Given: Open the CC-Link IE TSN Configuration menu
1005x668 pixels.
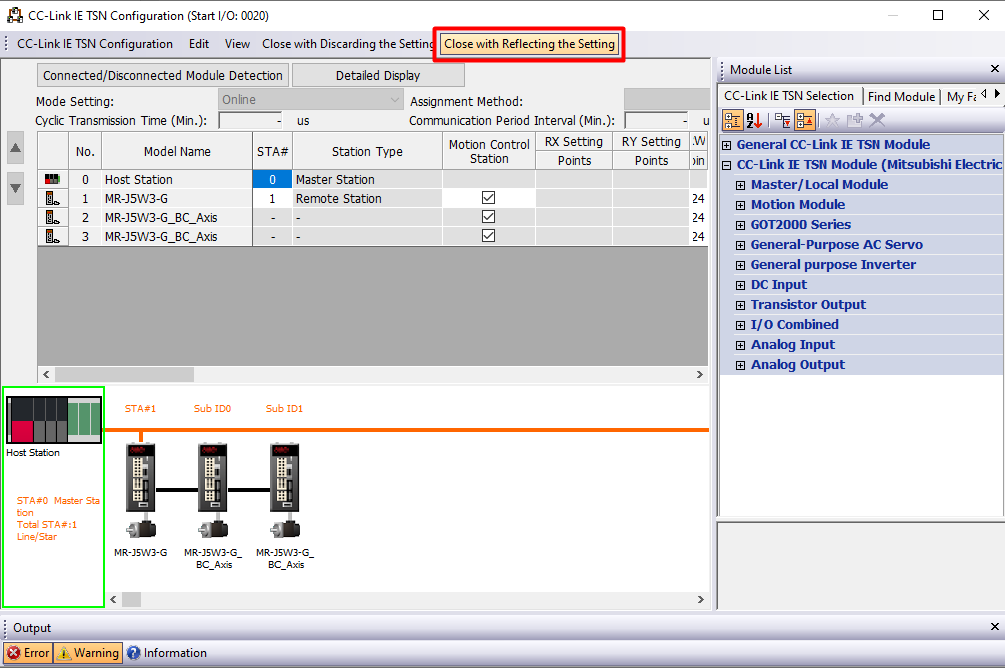Looking at the screenshot, I should click(95, 44).
